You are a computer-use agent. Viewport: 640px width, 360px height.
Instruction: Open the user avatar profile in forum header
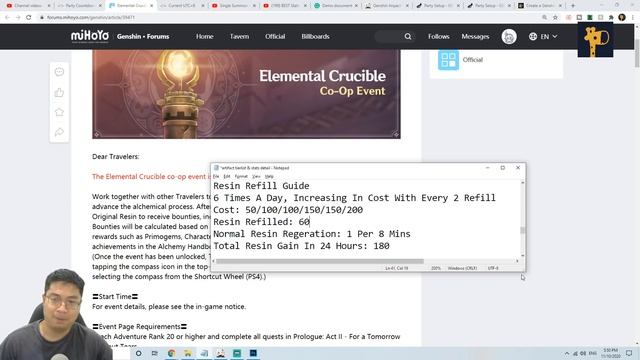pyautogui.click(x=509, y=36)
